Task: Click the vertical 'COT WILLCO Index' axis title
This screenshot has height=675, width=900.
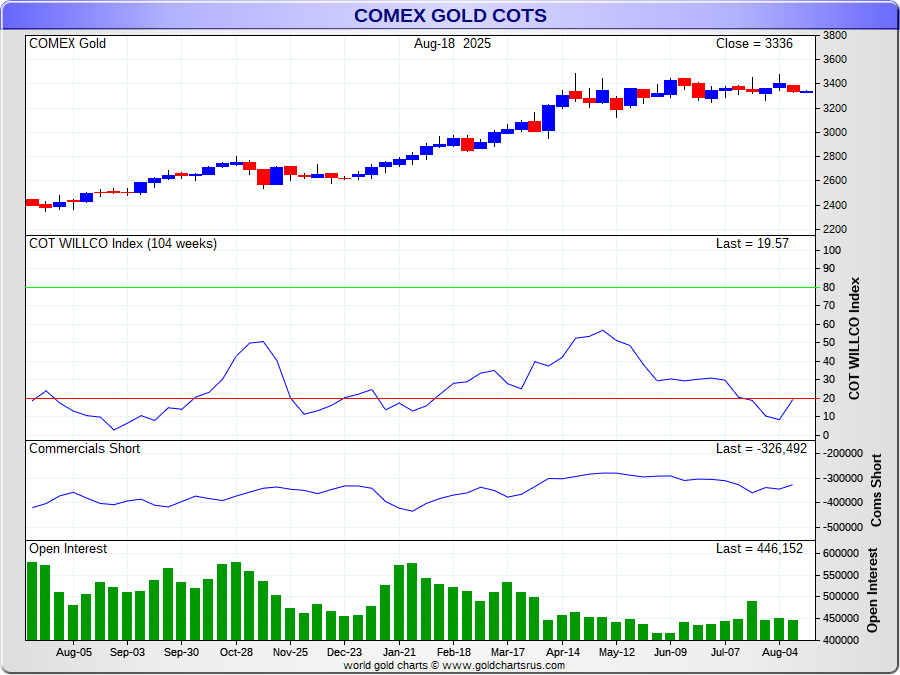Action: (x=854, y=339)
